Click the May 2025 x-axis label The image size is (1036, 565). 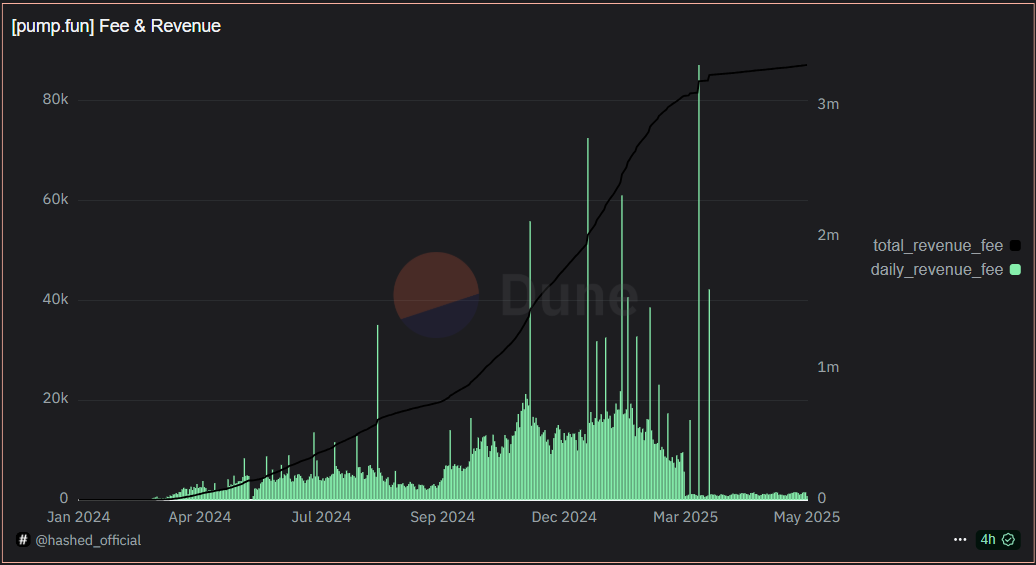point(807,517)
